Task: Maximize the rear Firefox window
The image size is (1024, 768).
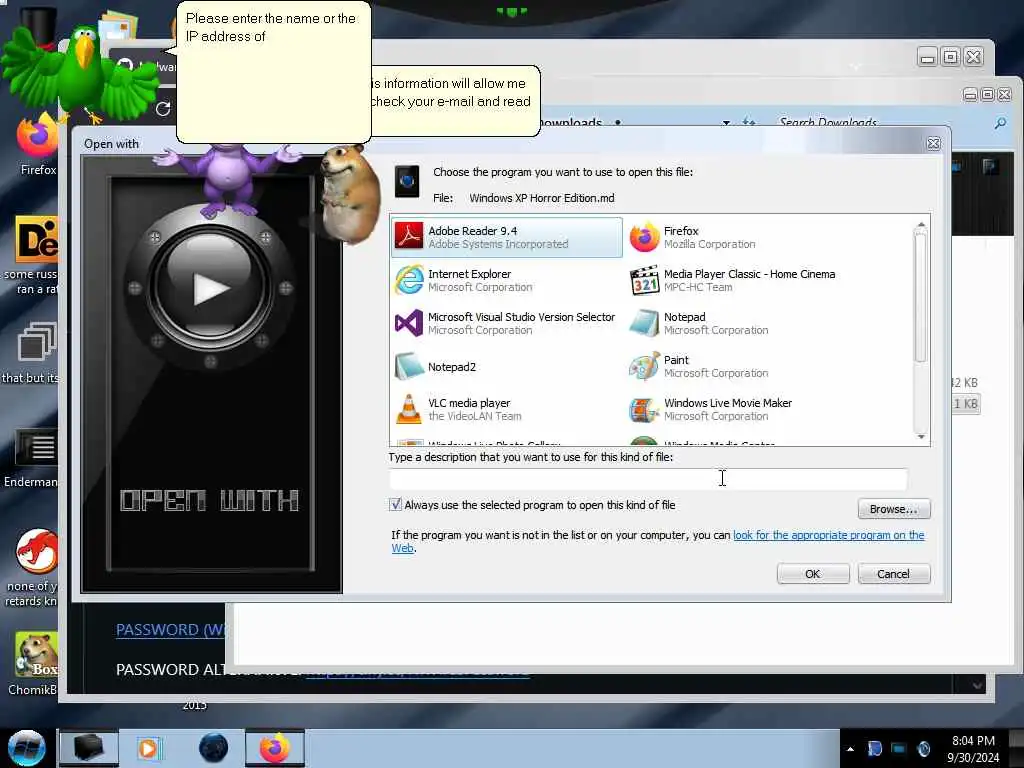Action: click(951, 57)
